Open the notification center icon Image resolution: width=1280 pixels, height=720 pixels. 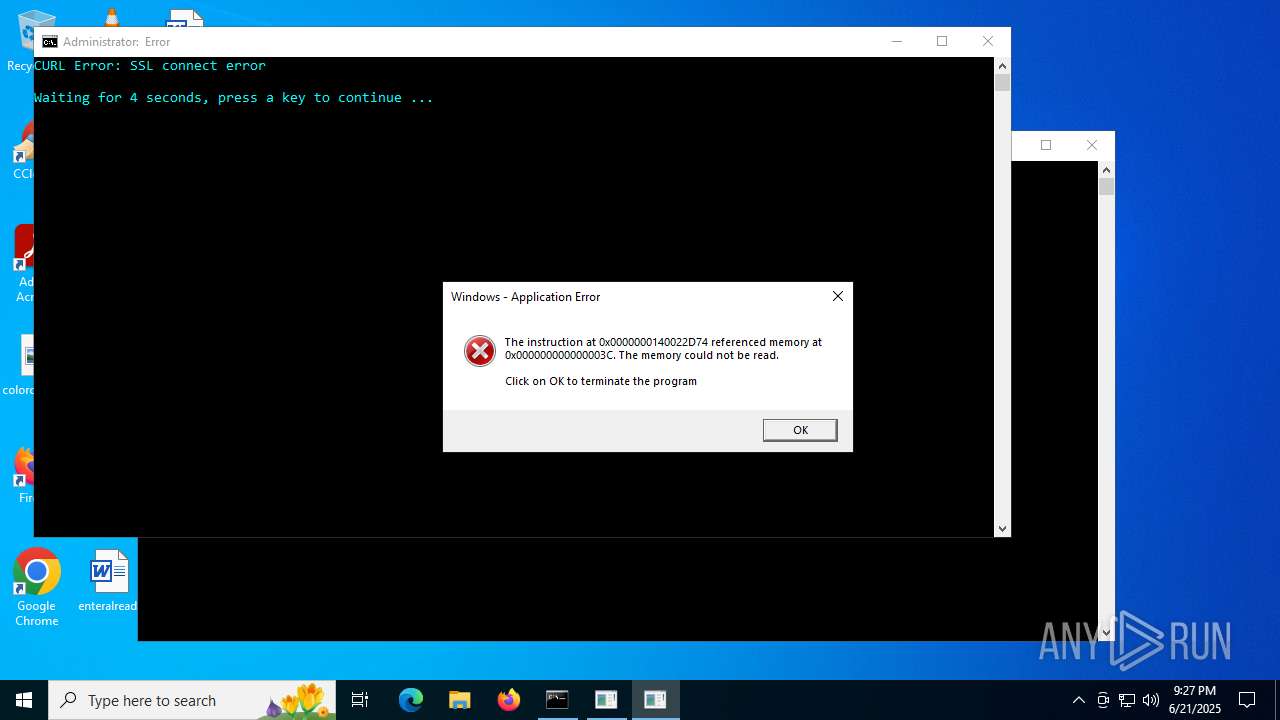(1247, 700)
